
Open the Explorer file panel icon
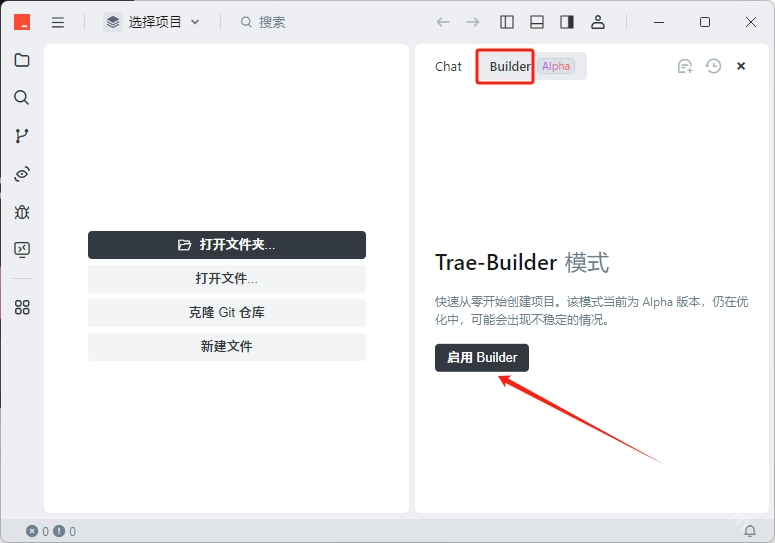click(22, 60)
